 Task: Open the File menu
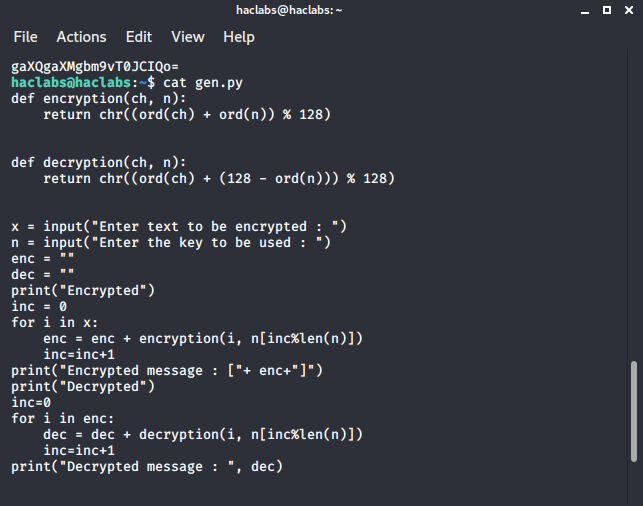coord(25,37)
